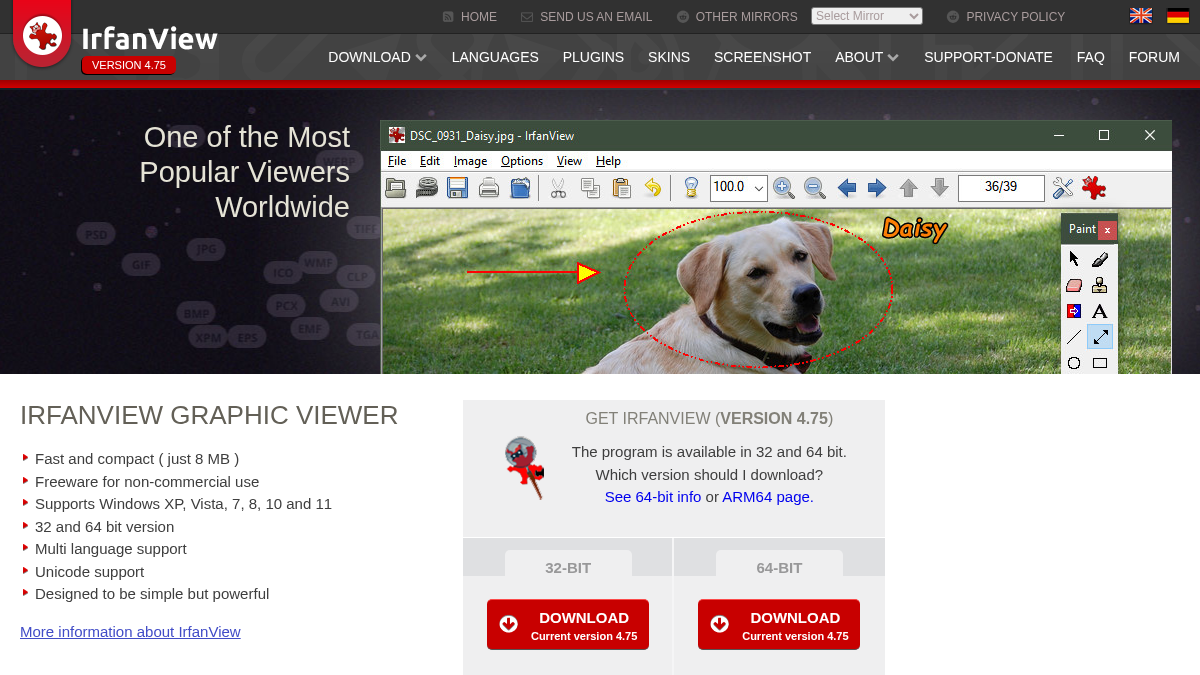Click the Save floppy disk icon
Image resolution: width=1200 pixels, height=675 pixels.
point(458,187)
